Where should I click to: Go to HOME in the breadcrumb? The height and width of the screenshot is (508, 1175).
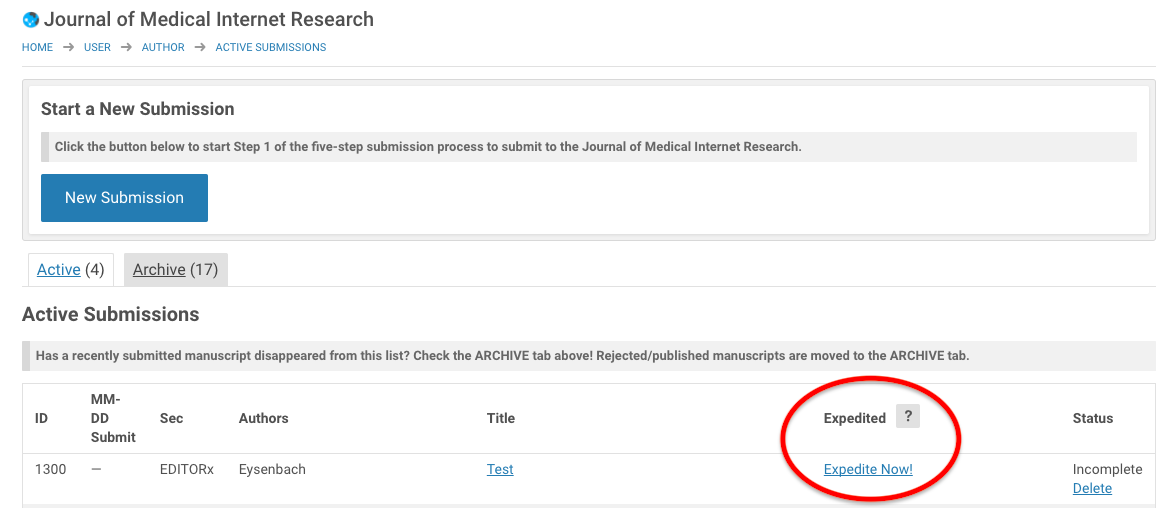(37, 47)
